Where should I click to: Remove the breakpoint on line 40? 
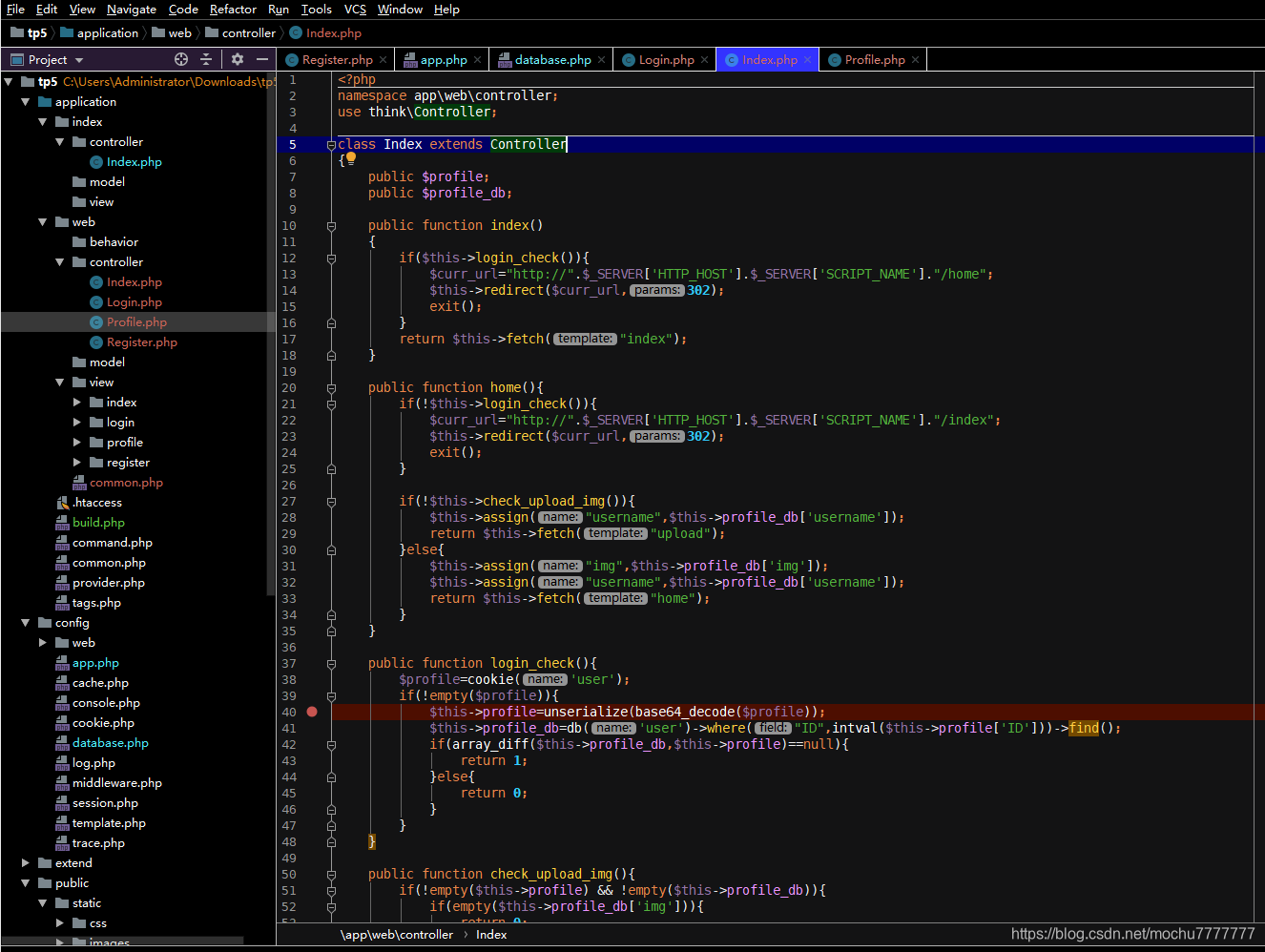(312, 712)
